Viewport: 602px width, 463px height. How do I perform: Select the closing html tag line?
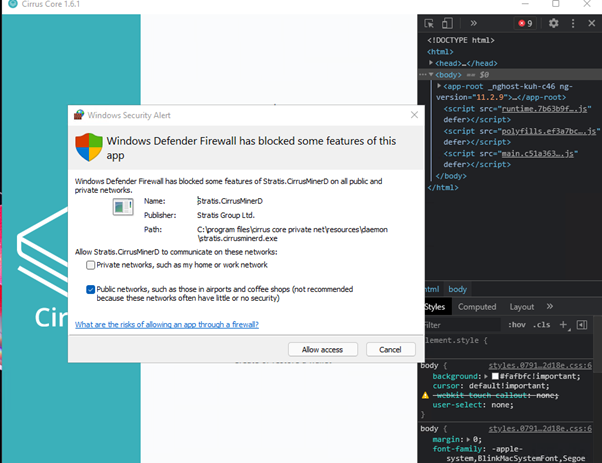click(443, 187)
